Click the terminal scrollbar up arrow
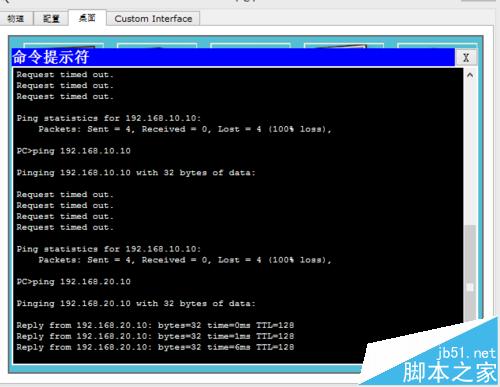The image size is (500, 387). [x=470, y=75]
